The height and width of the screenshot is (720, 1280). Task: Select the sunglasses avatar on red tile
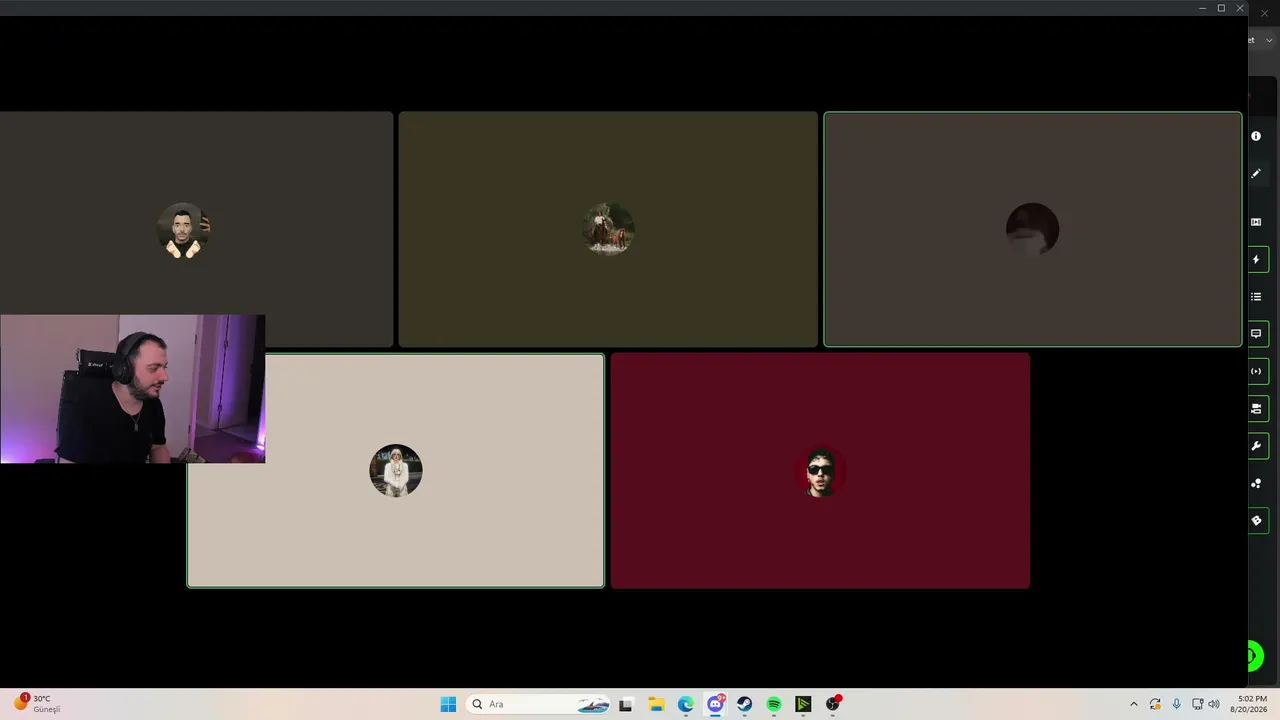coord(820,470)
